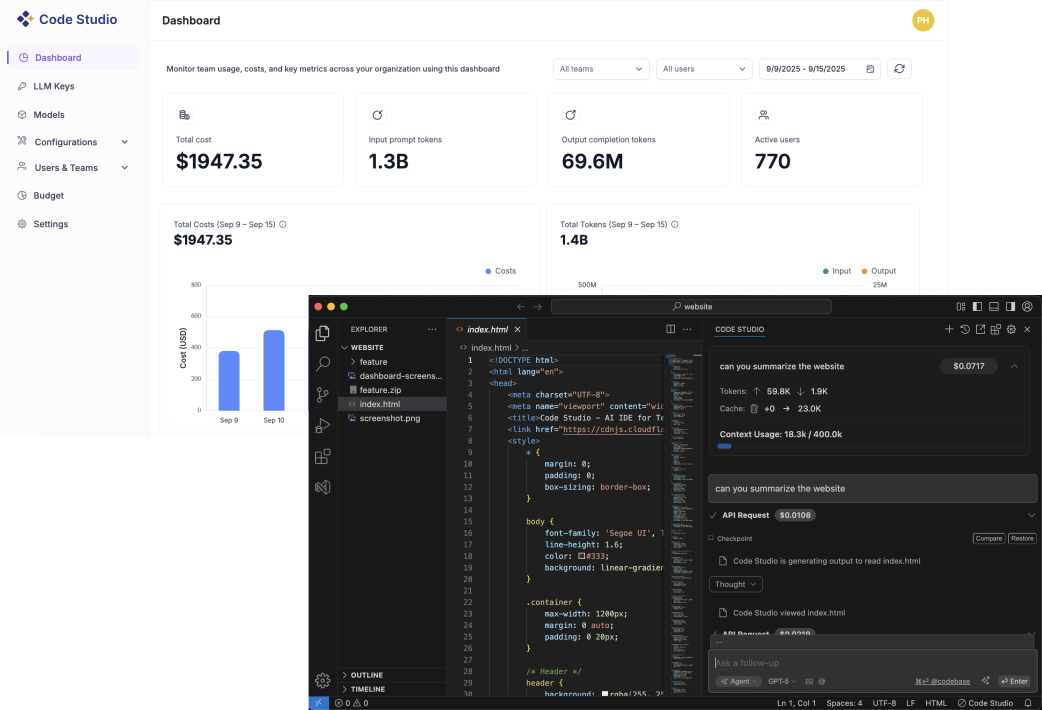Refresh dashboard metrics with the circular arrow

click(899, 69)
